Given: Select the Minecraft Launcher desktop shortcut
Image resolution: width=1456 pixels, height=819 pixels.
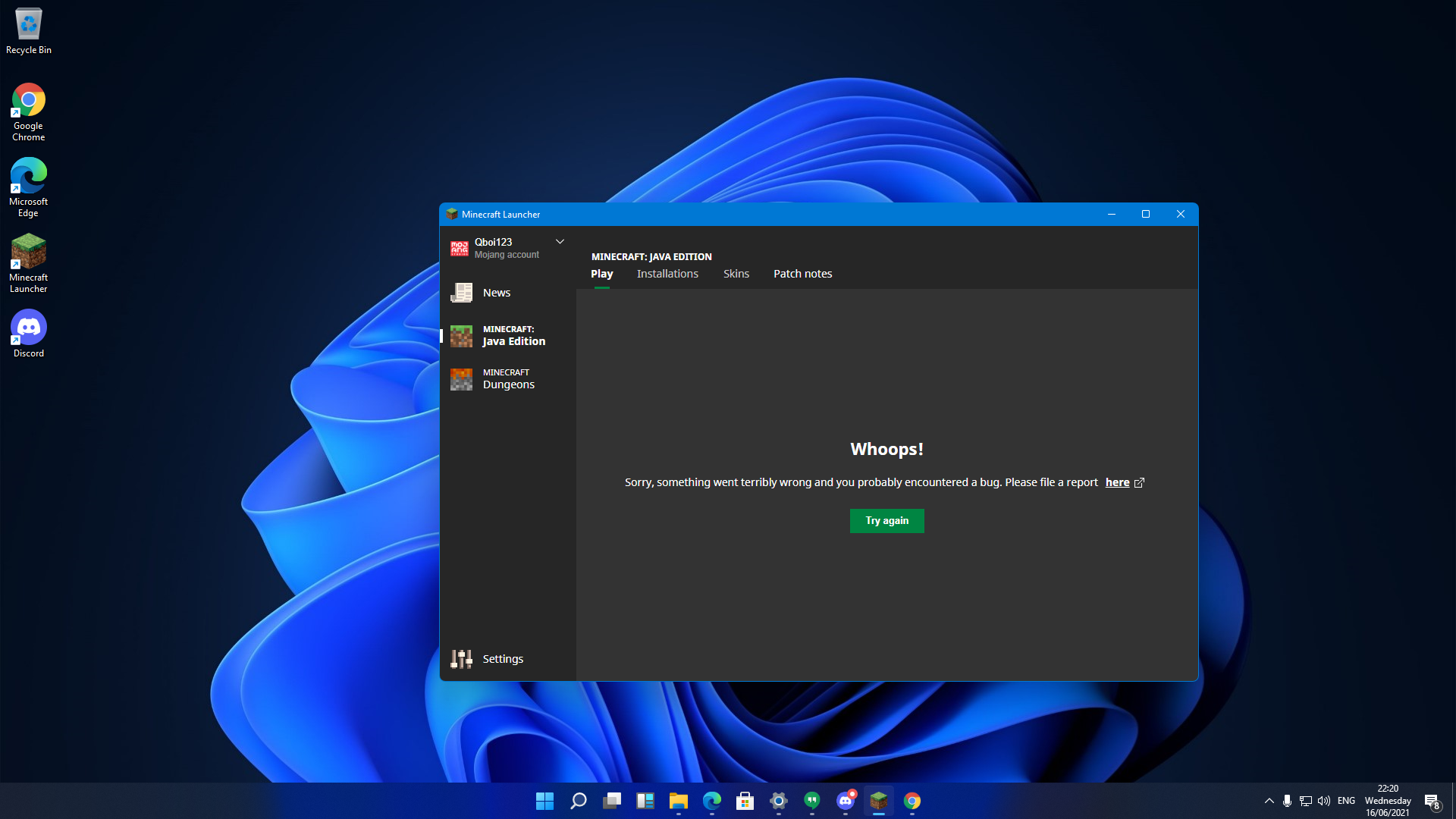Looking at the screenshot, I should pos(29,263).
